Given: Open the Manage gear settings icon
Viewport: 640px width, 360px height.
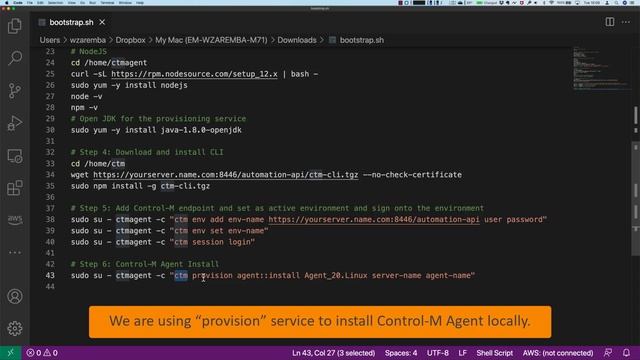Looking at the screenshot, I should tap(15, 328).
